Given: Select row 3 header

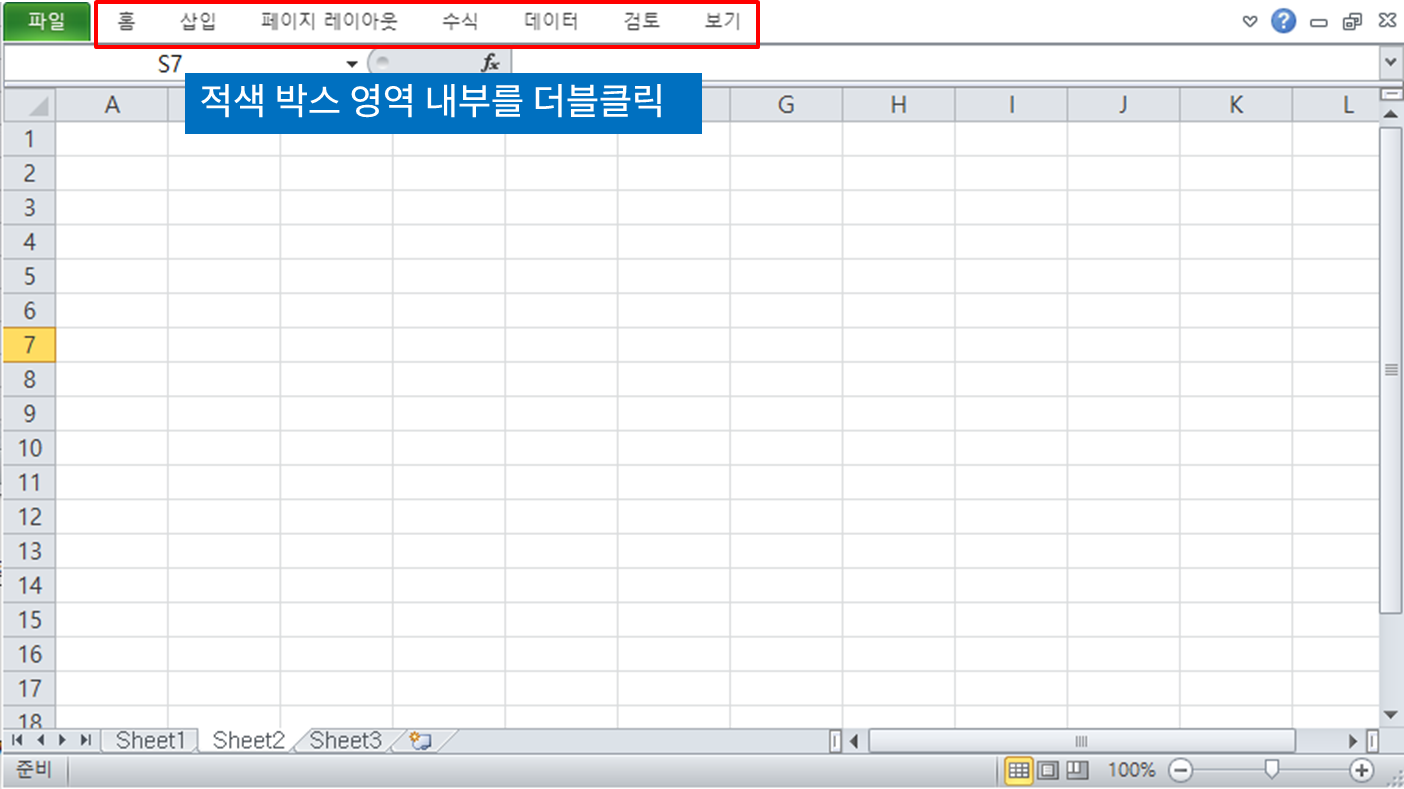Looking at the screenshot, I should click(x=30, y=208).
